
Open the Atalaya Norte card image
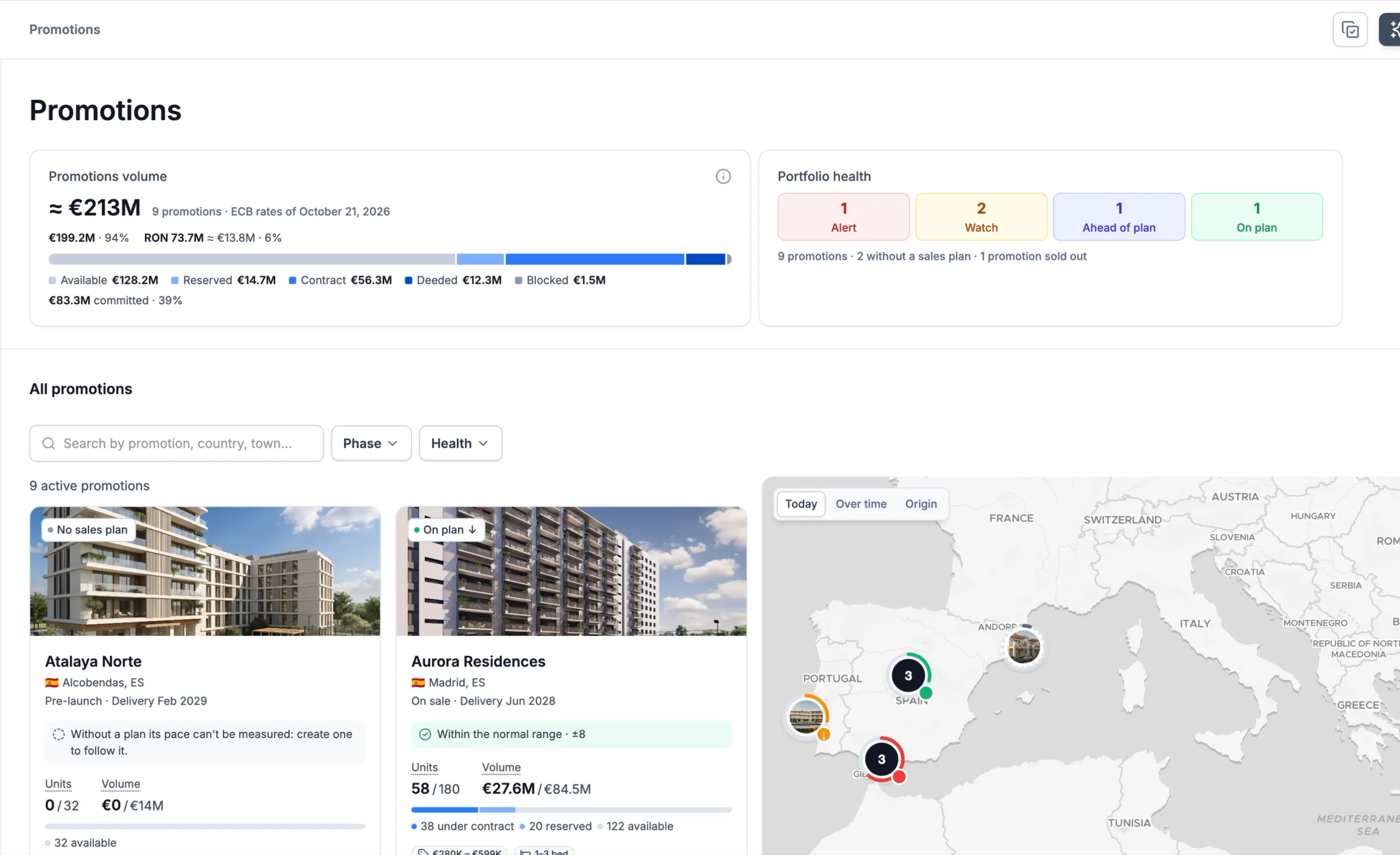(x=205, y=571)
